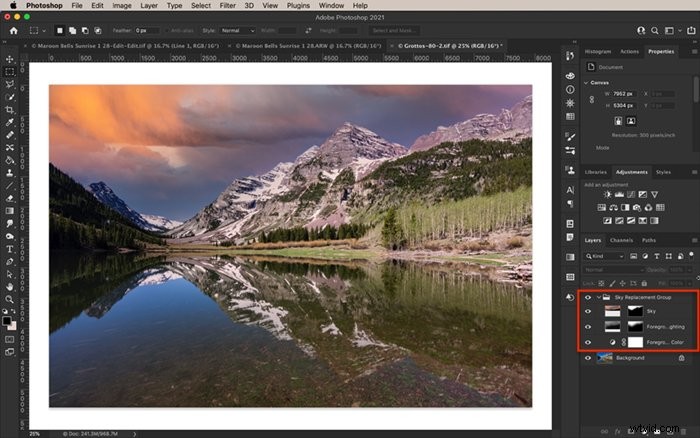
Task: Switch to the Histogram tab
Action: pyautogui.click(x=597, y=52)
